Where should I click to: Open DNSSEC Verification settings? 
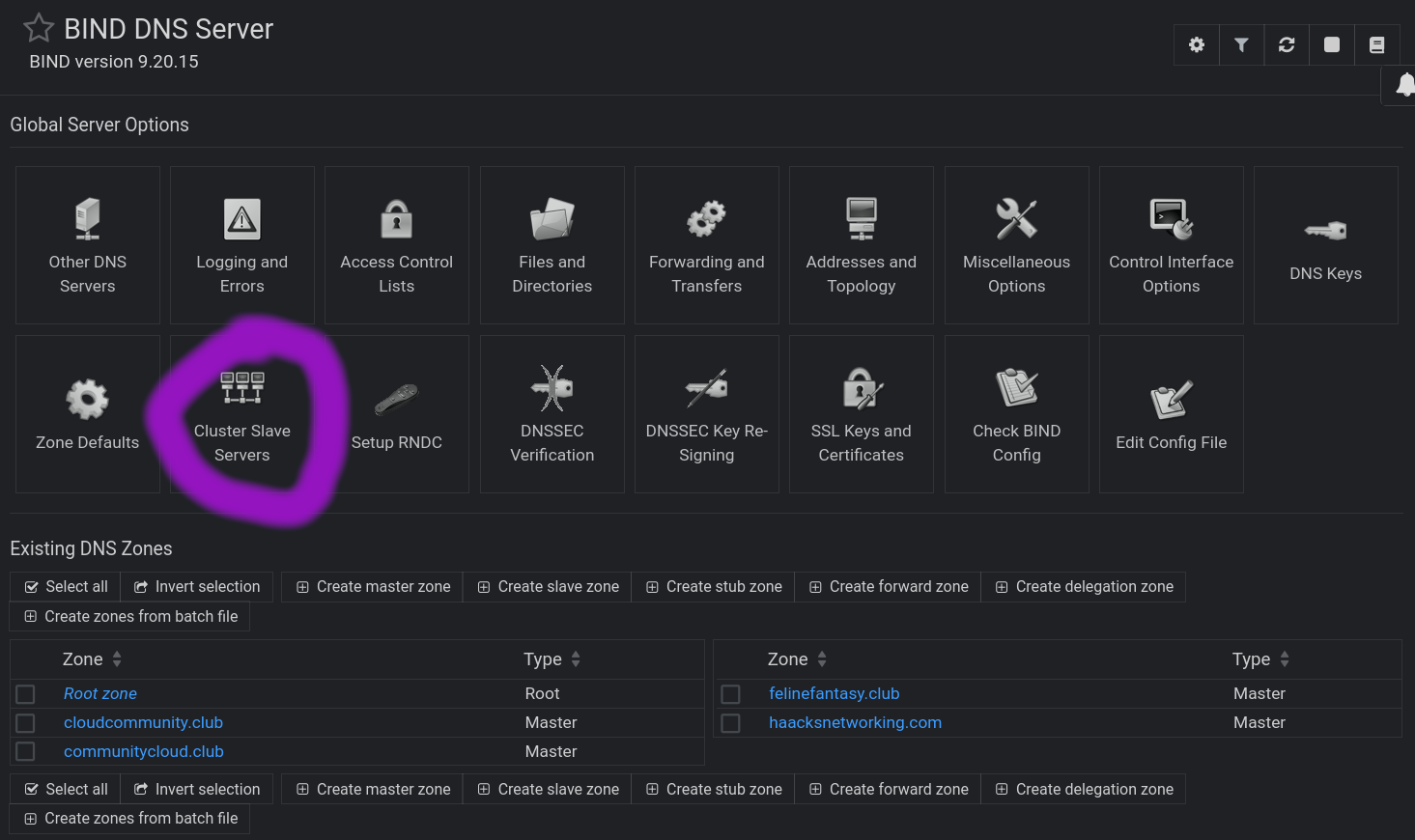point(552,413)
